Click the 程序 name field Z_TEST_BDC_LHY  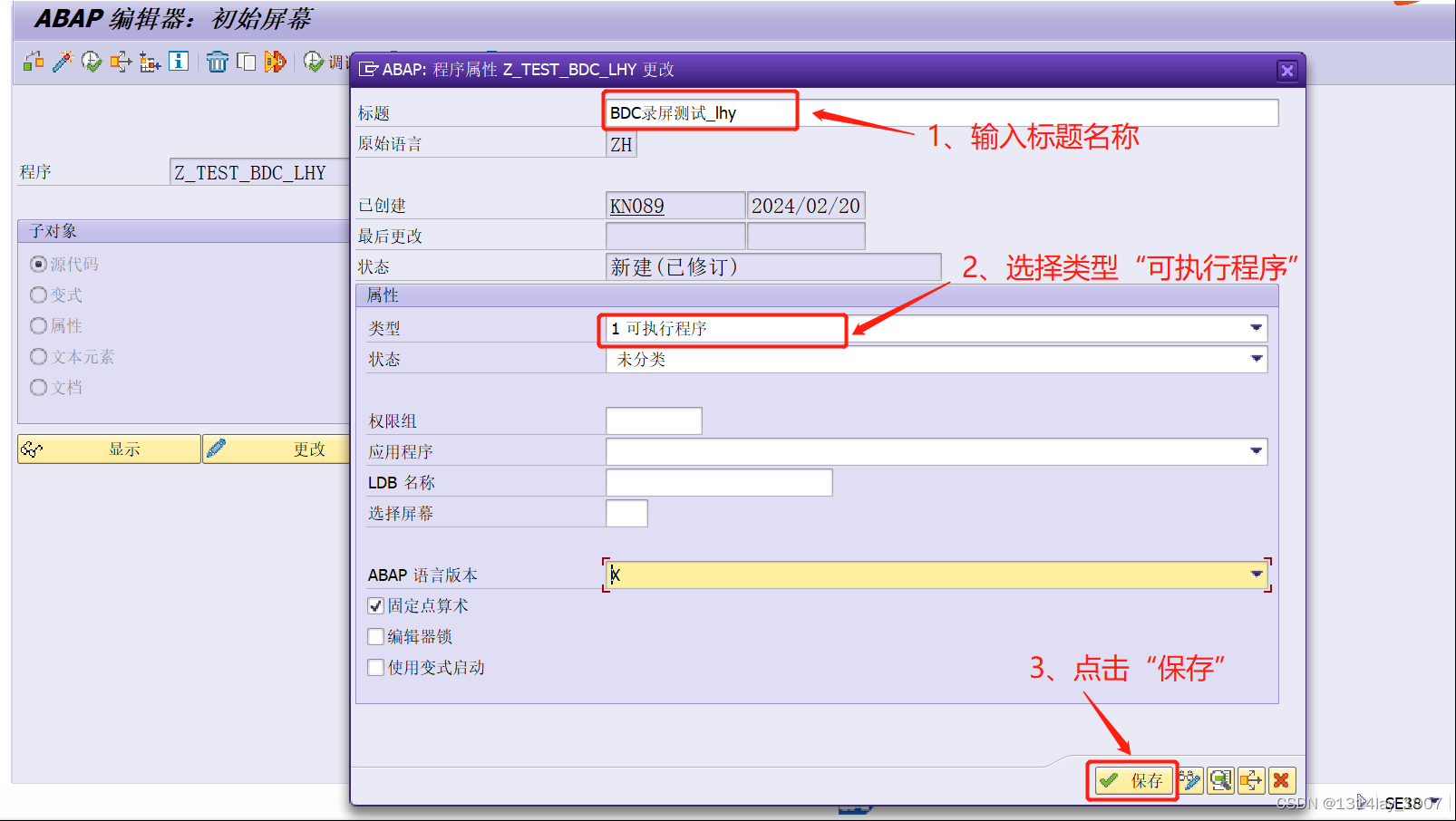click(x=260, y=172)
